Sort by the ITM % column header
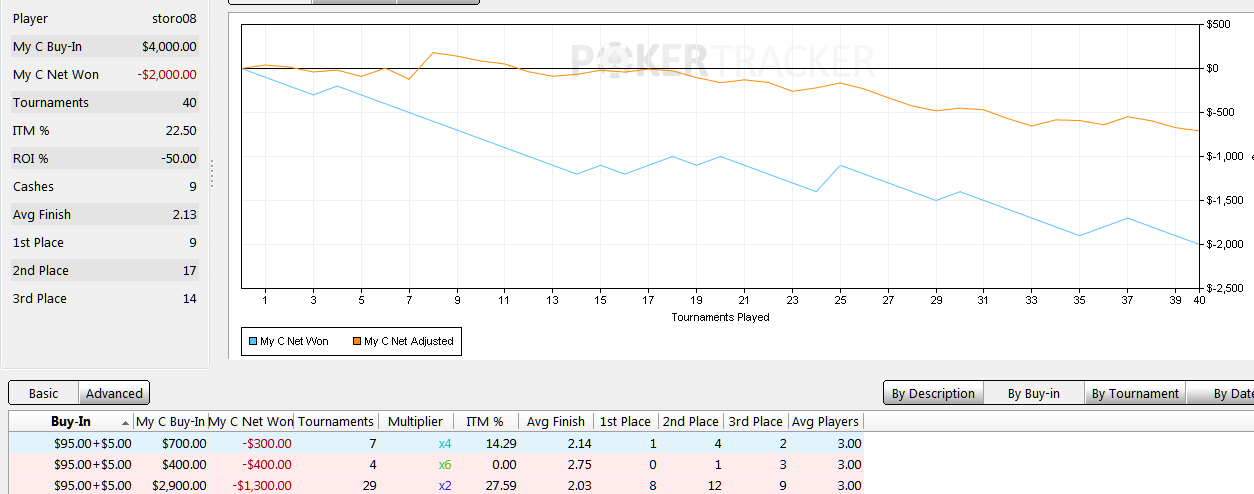The height and width of the screenshot is (494, 1254). pyautogui.click(x=484, y=422)
